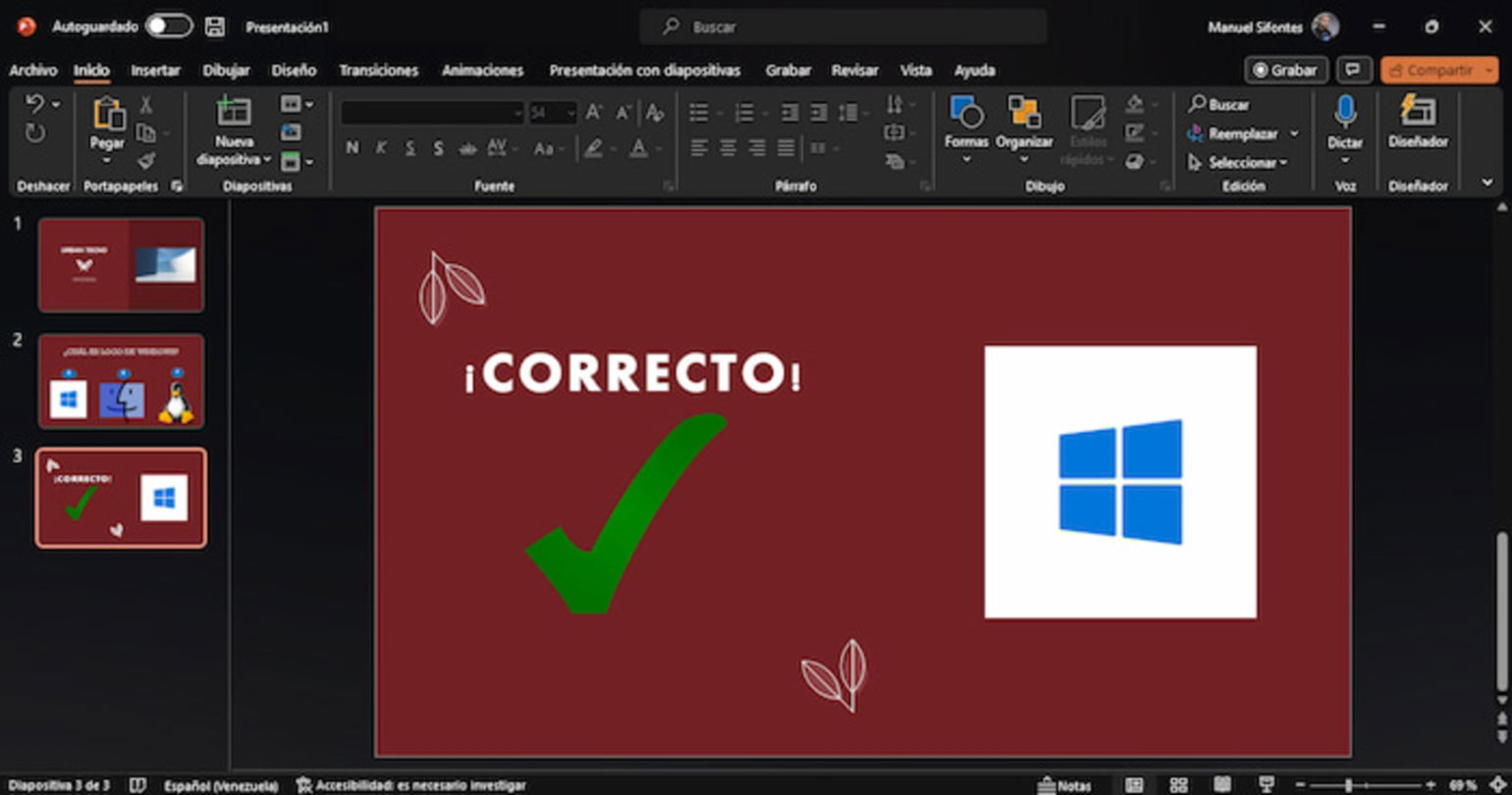Viewport: 1512px width, 795px height.
Task: Click the Nueva diapositiva icon
Action: pos(234,111)
